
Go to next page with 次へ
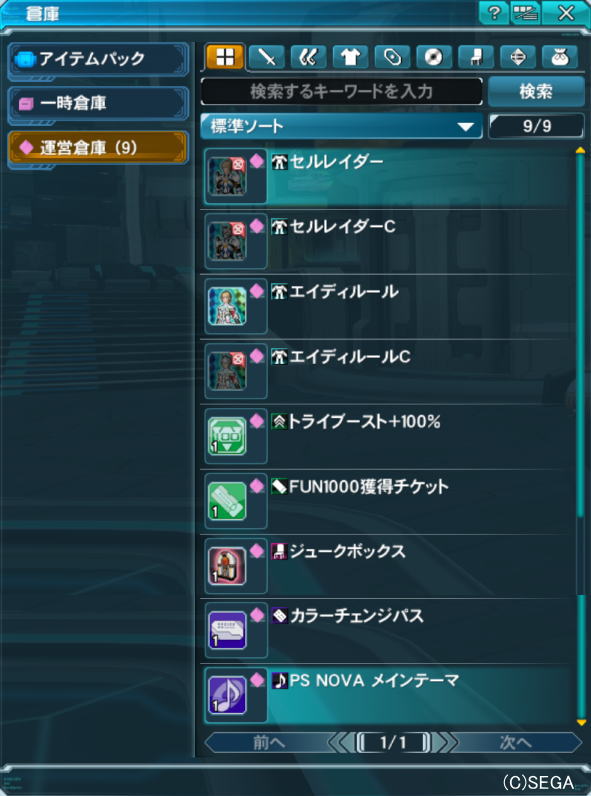click(515, 743)
